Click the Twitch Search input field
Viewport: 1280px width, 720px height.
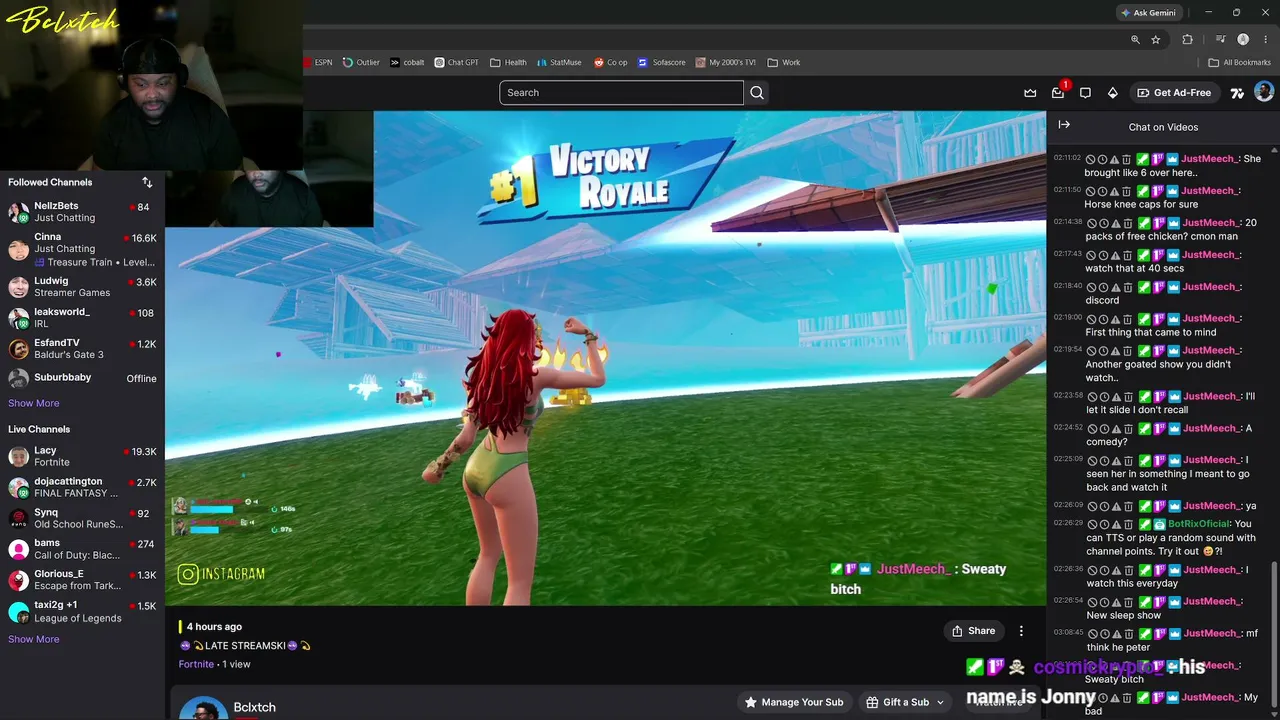622,93
